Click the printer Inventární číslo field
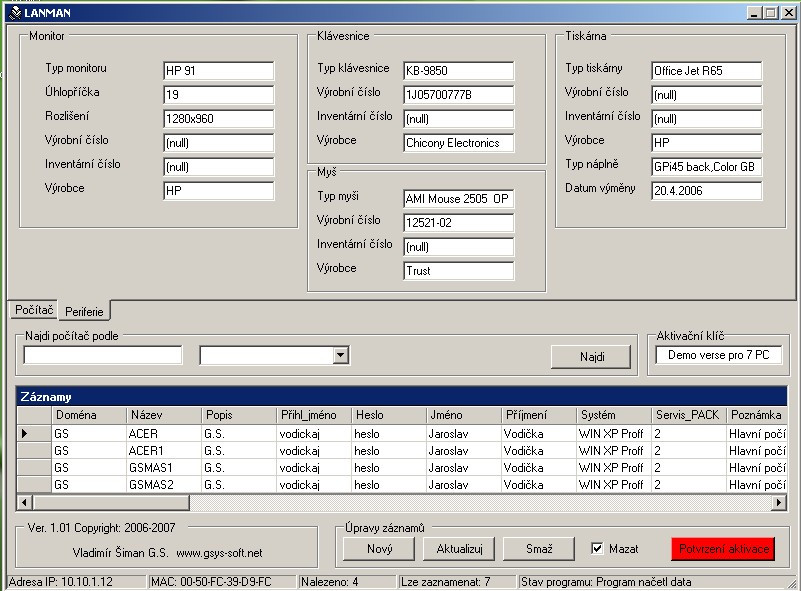 [706, 119]
